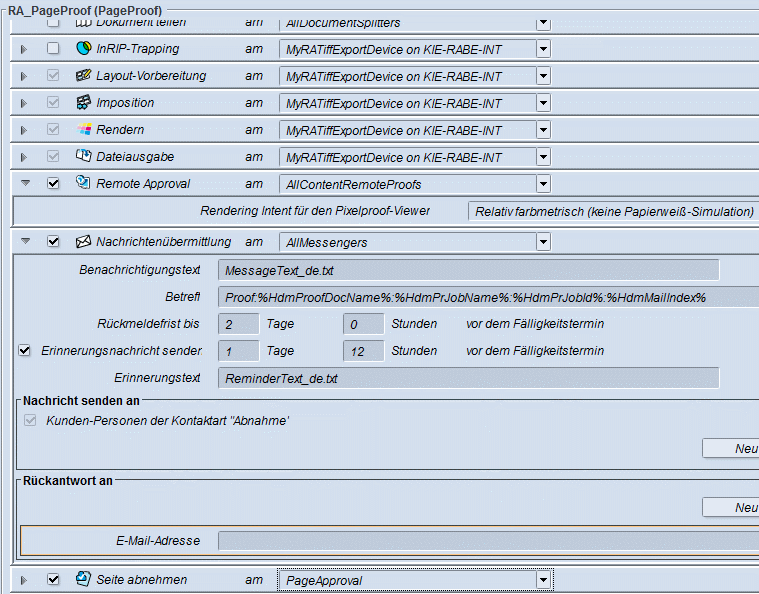The image size is (759, 594).
Task: Open the AllContentRemoteProofs dropdown
Action: click(543, 184)
